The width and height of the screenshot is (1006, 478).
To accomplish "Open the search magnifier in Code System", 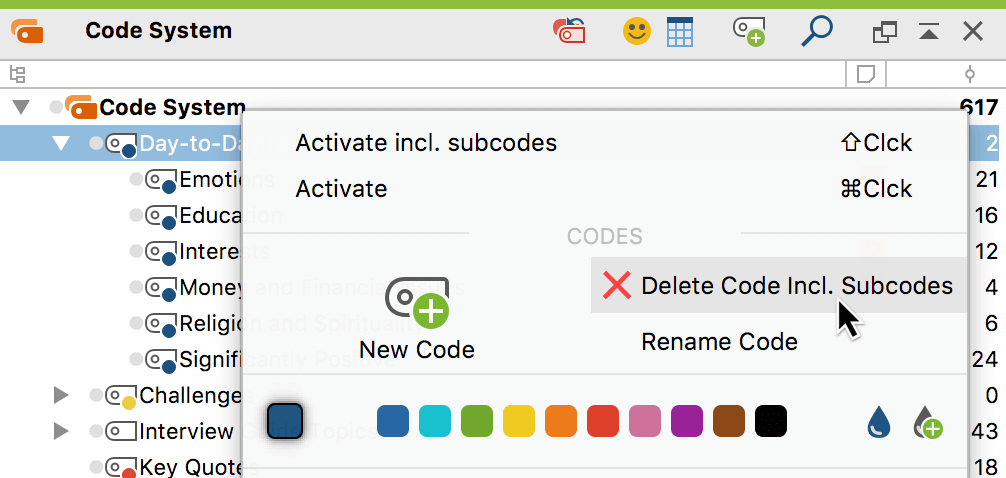I will (x=817, y=31).
